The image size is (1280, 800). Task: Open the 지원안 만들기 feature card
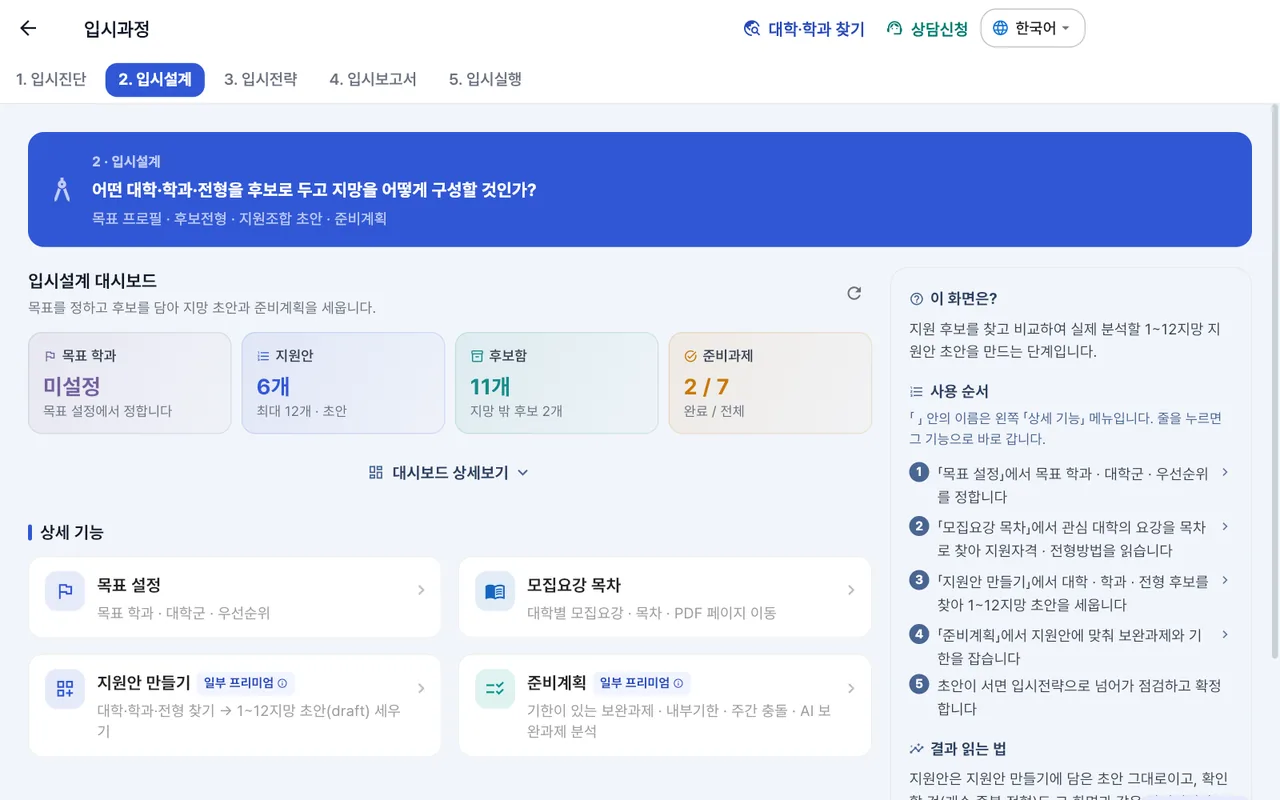pos(235,706)
